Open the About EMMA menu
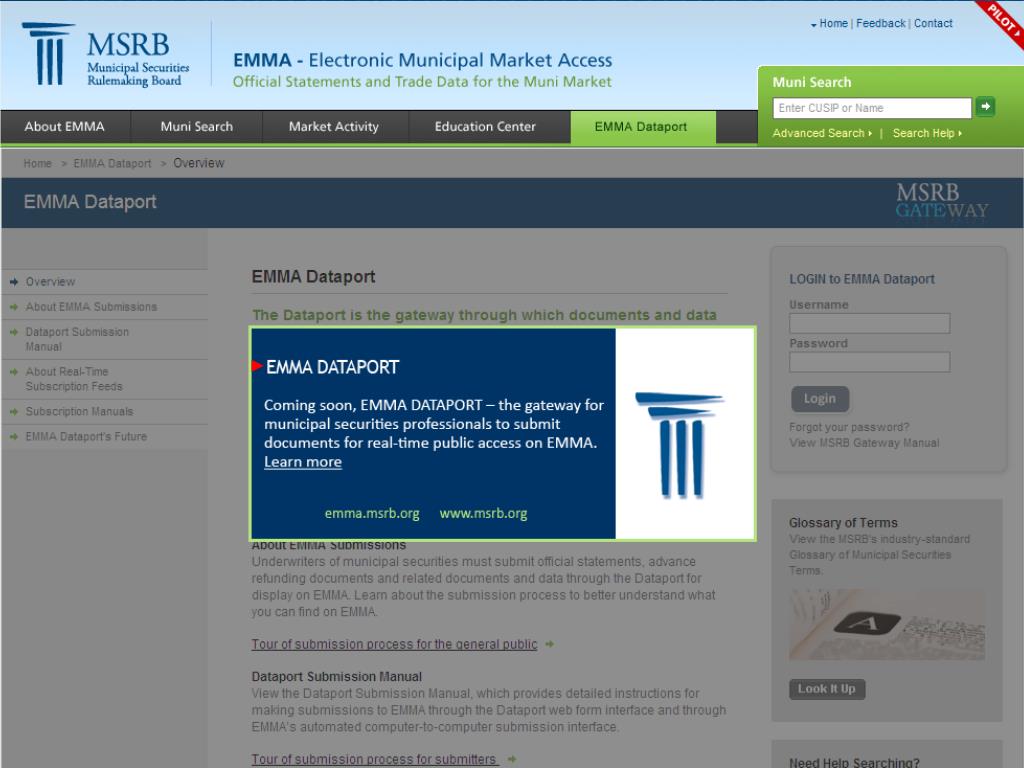The width and height of the screenshot is (1024, 768). (x=64, y=127)
